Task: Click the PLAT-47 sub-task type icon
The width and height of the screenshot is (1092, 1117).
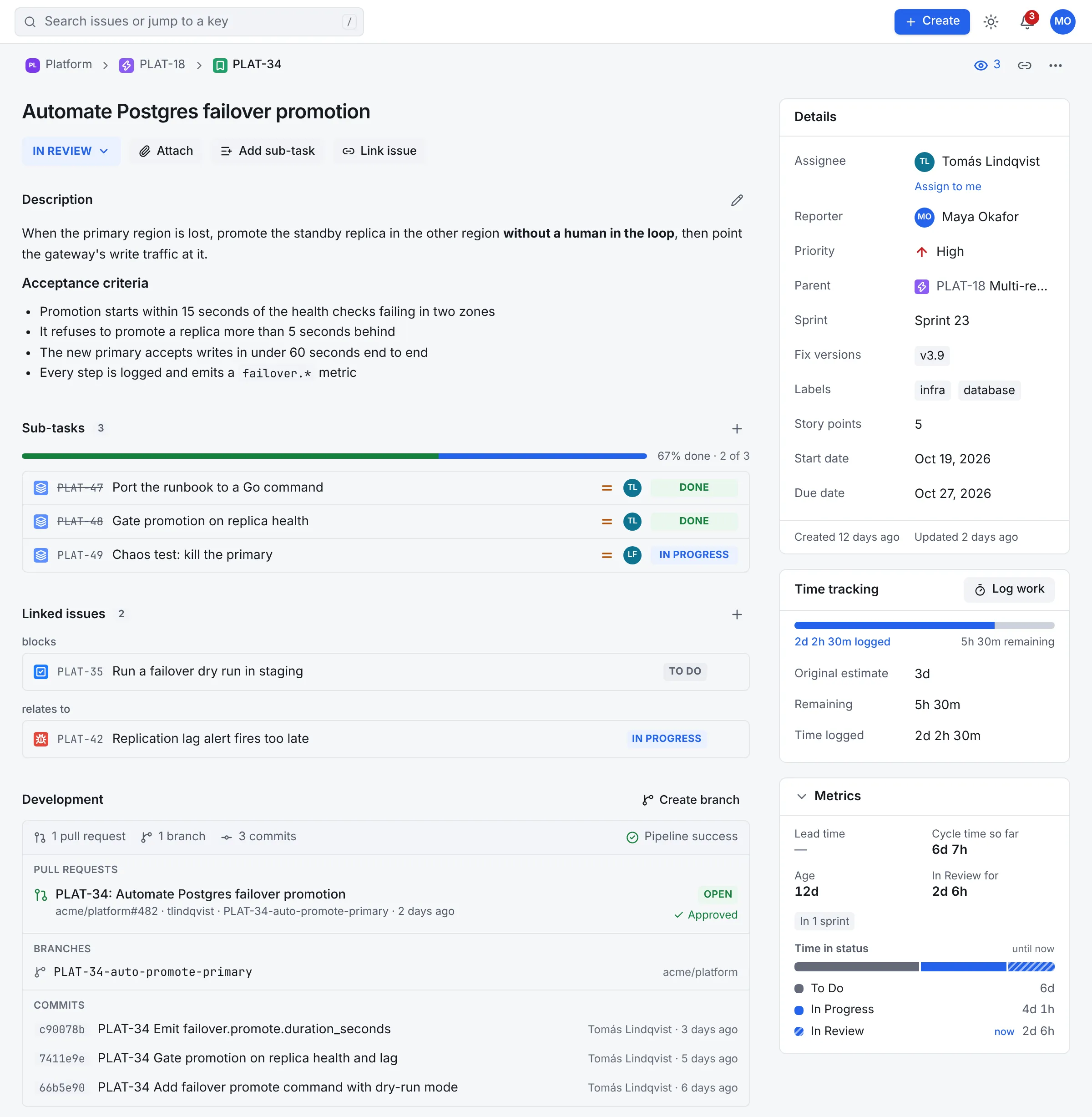Action: [40, 487]
